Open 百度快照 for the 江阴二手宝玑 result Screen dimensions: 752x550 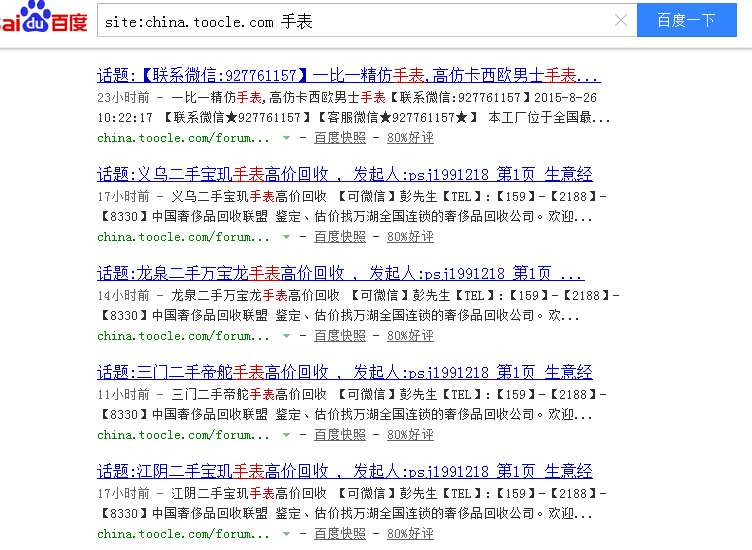click(340, 533)
